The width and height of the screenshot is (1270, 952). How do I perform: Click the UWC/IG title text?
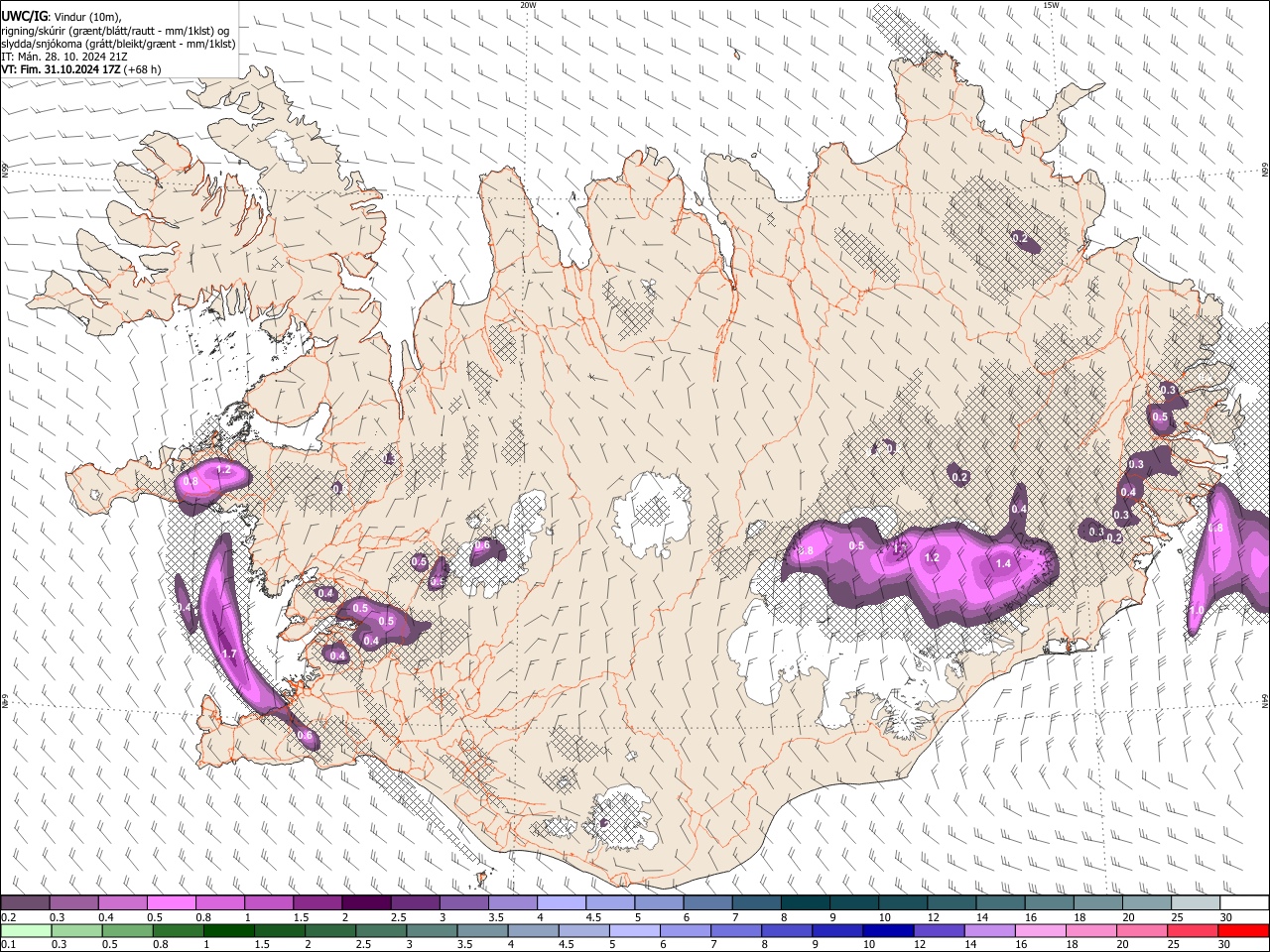(23, 17)
